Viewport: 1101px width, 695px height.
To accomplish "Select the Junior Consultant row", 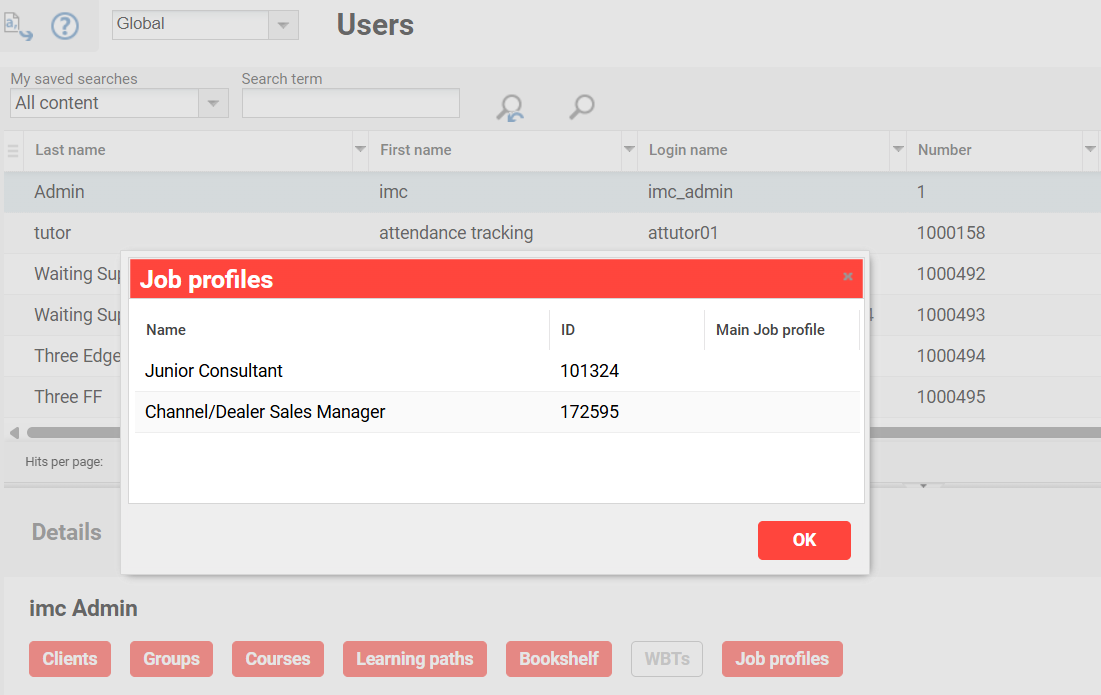I will 496,371.
